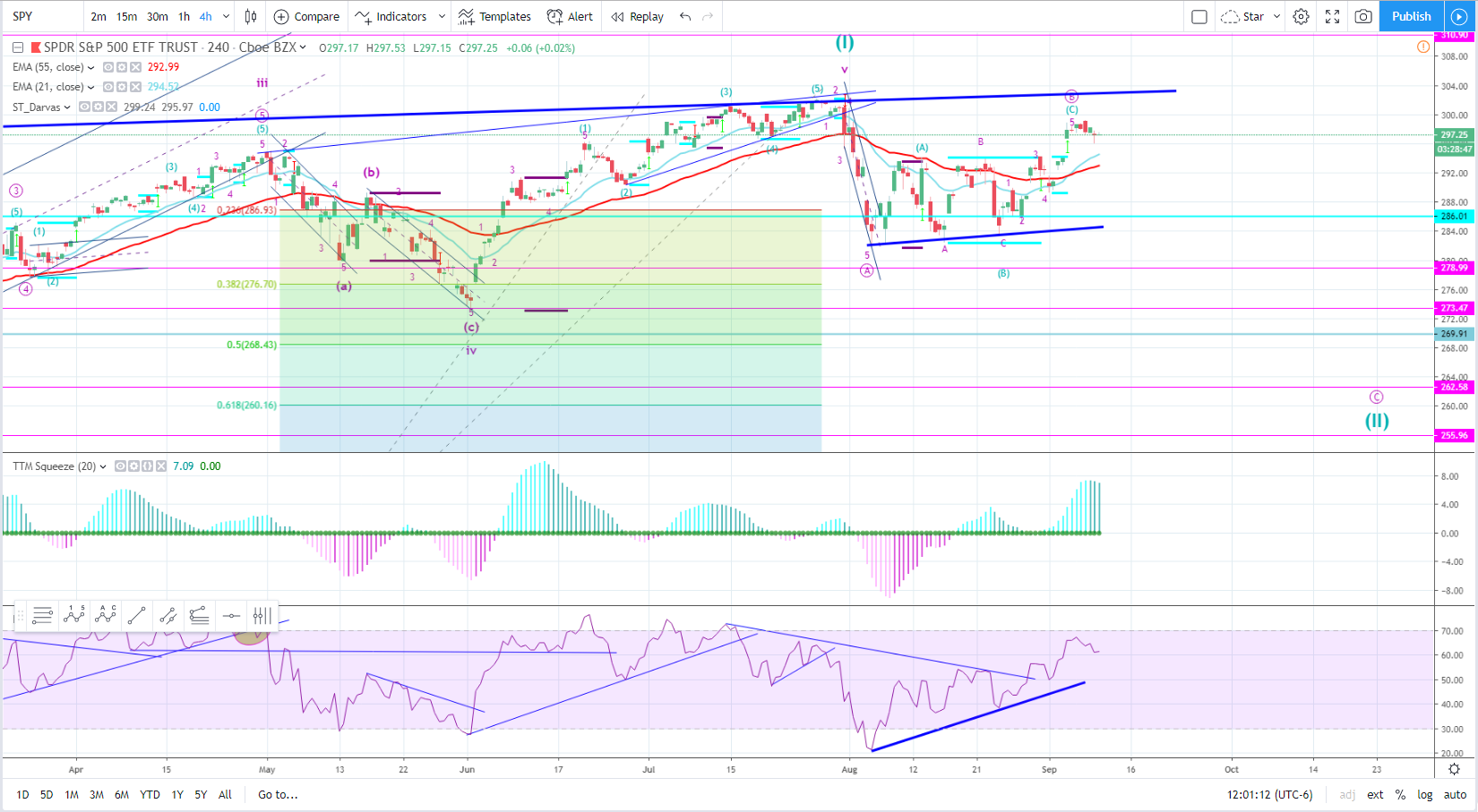Image resolution: width=1478 pixels, height=812 pixels.
Task: Toggle adj dividend adjustment
Action: click(1347, 795)
